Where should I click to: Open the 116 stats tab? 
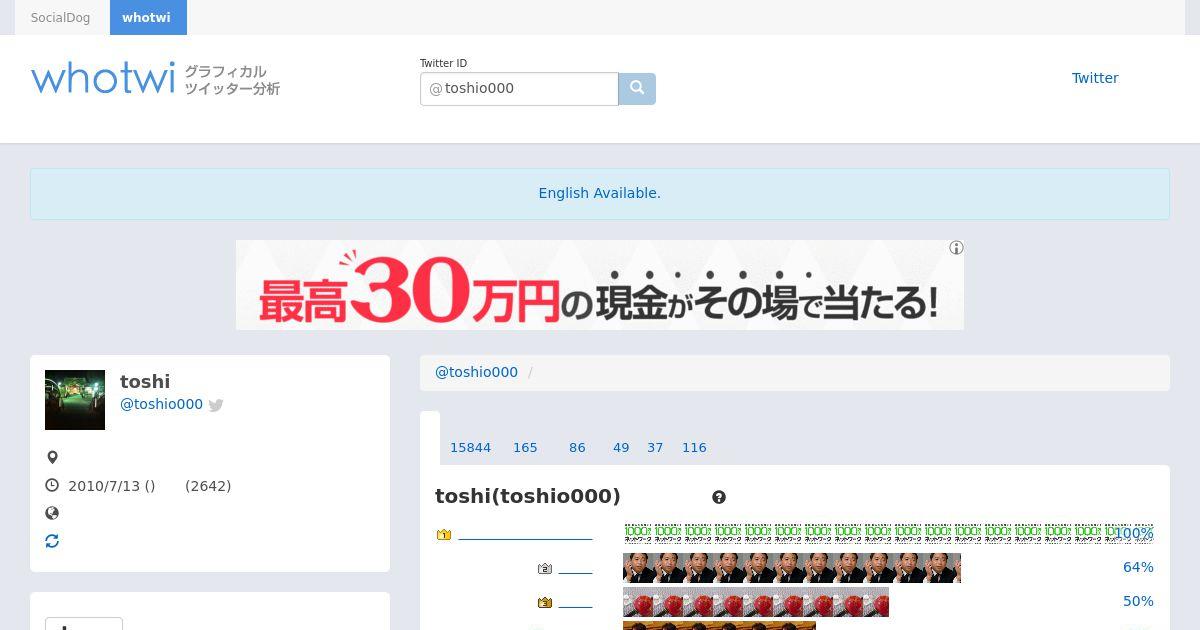coord(694,448)
